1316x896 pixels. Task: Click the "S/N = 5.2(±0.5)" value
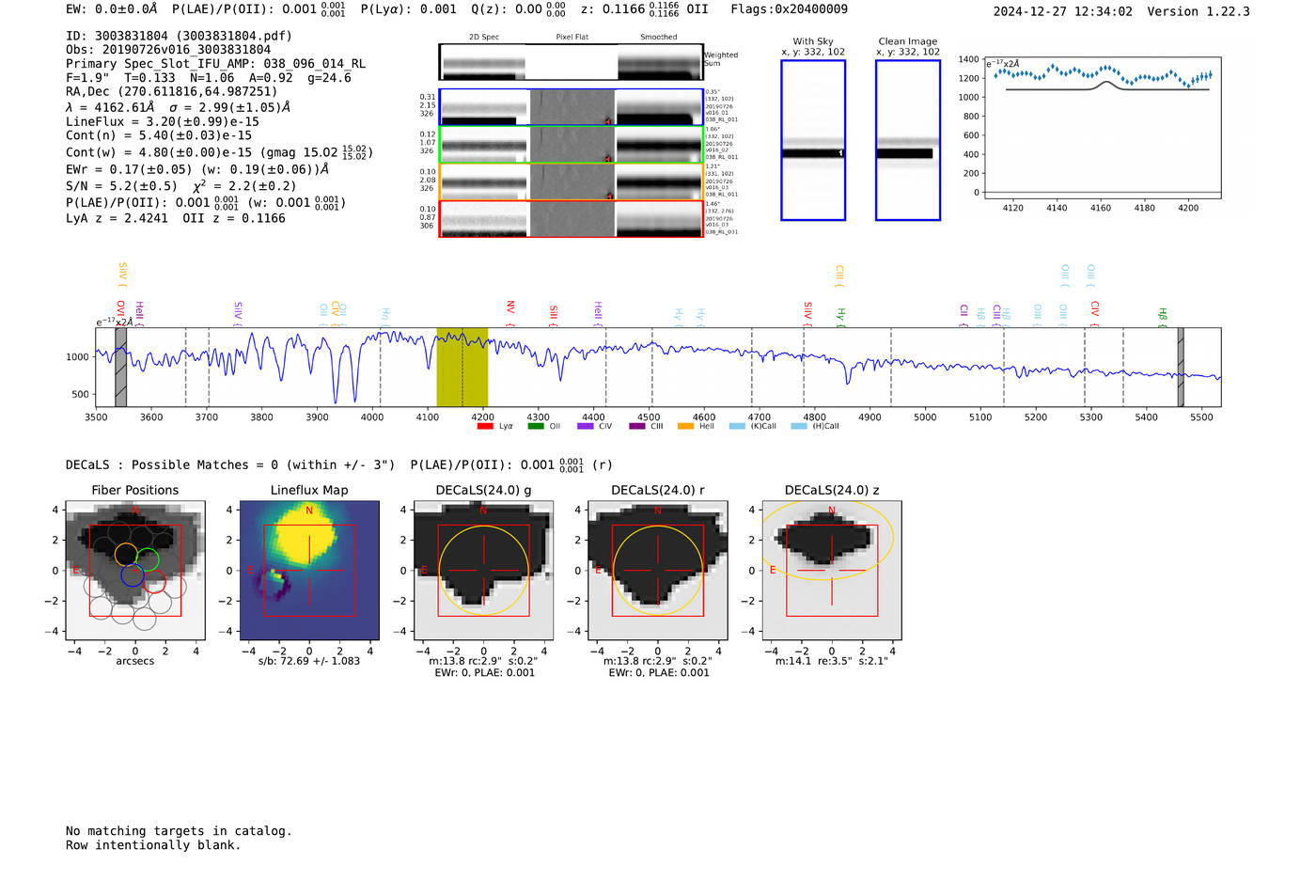point(121,186)
